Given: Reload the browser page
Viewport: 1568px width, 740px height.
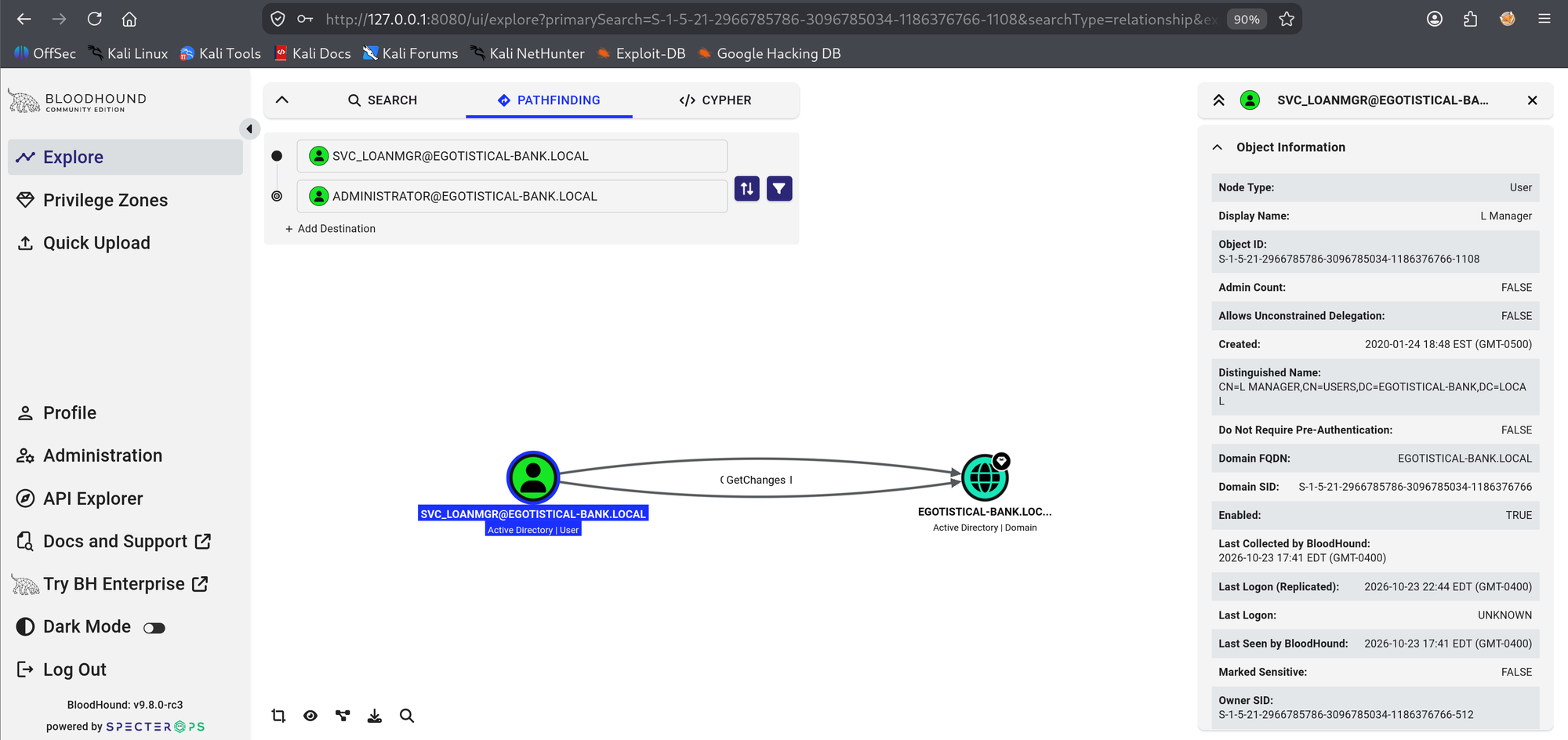Looking at the screenshot, I should click(95, 19).
